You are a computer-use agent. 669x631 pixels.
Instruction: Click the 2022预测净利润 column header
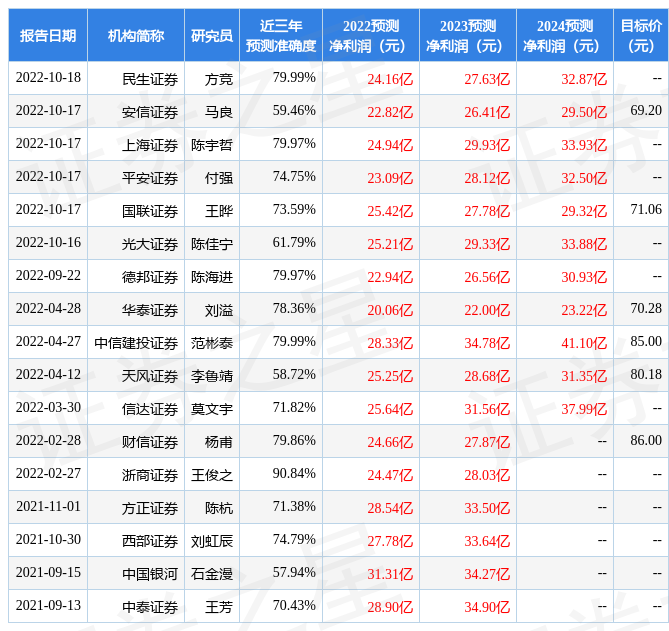coord(371,35)
